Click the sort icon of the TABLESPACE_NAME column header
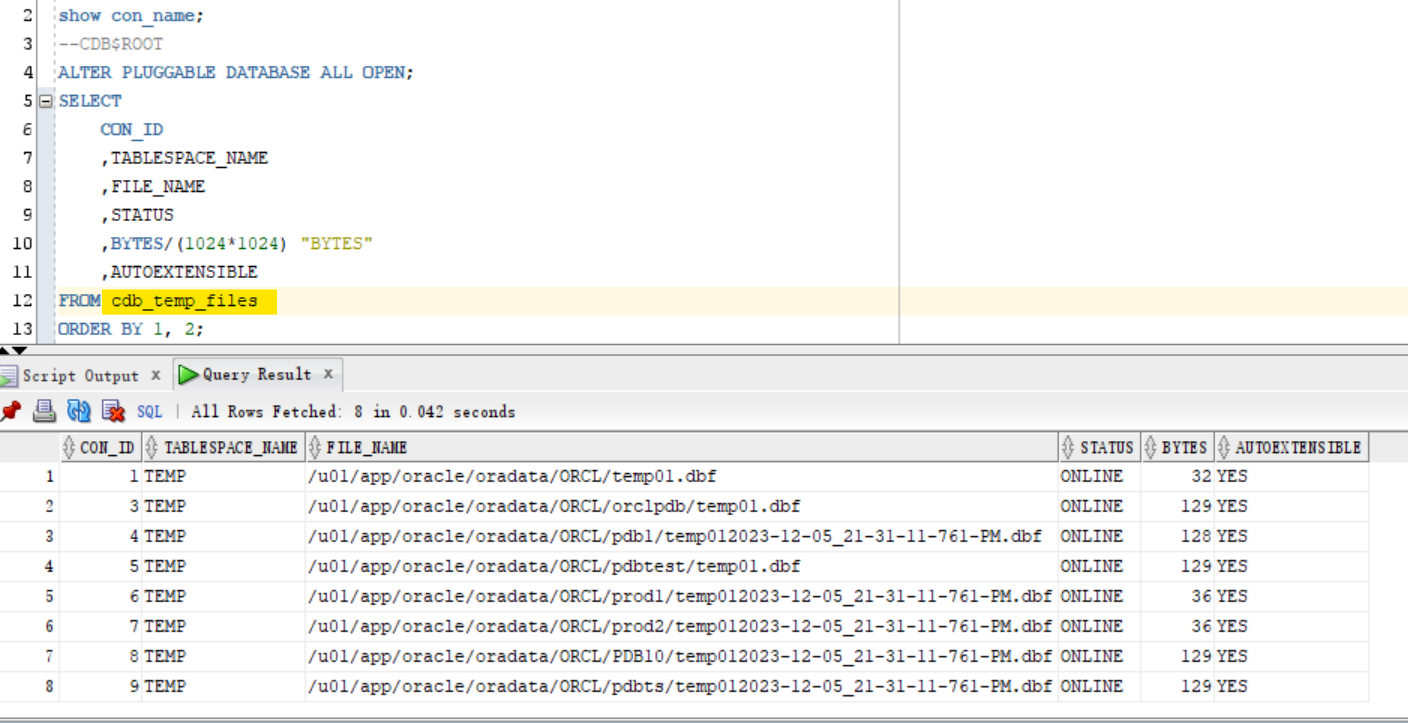Image resolution: width=1408 pixels, height=723 pixels. (151, 447)
